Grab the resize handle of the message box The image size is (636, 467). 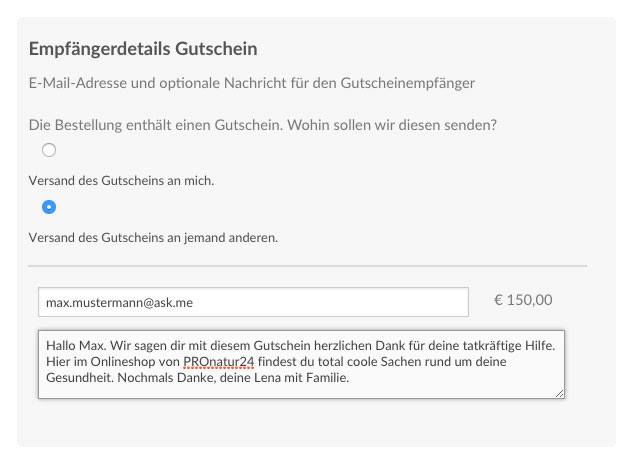560,394
